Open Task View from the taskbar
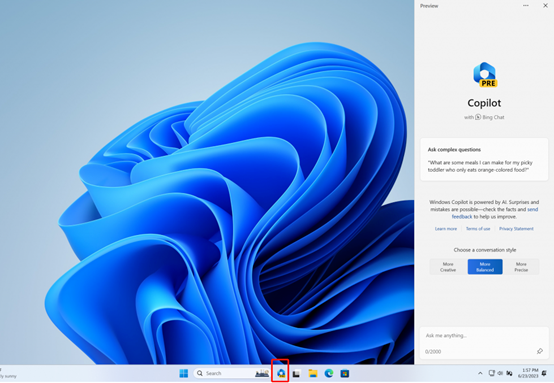Screen dimensions: 554x383 point(296,373)
